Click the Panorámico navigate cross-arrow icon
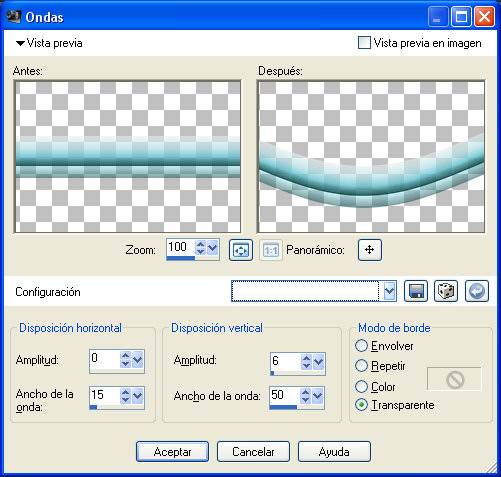The width and height of the screenshot is (501, 477). 370,250
